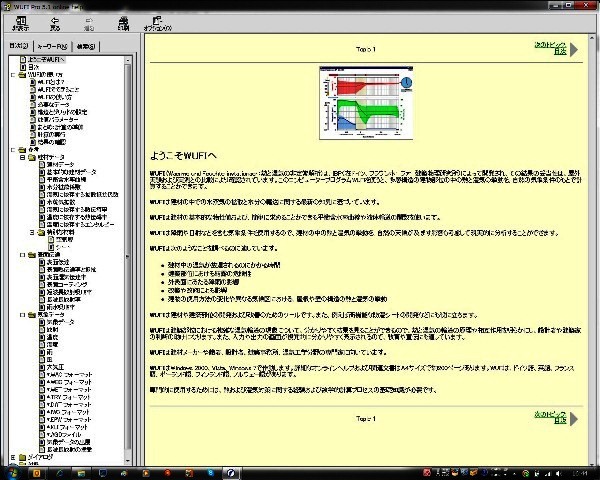Switch to the キーワード tab
Screen dimensions: 600x480
click(51, 46)
